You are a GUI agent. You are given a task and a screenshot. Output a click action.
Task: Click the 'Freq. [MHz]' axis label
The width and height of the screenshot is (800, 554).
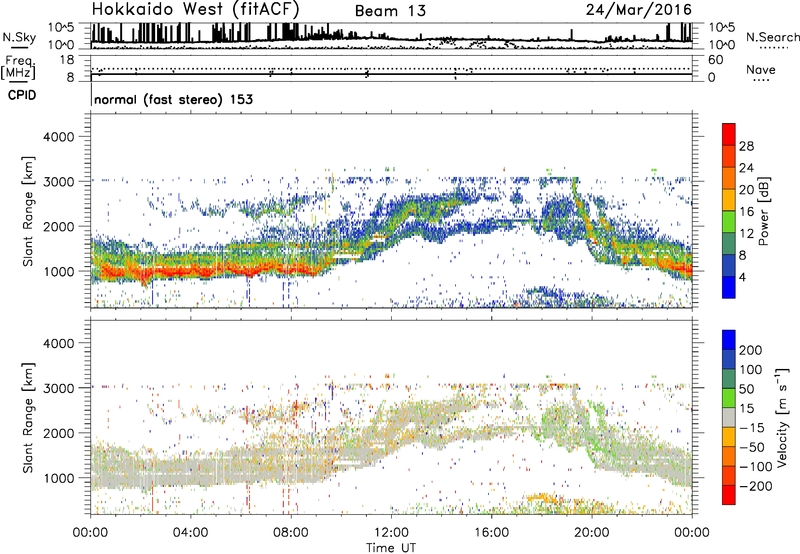pyautogui.click(x=18, y=67)
